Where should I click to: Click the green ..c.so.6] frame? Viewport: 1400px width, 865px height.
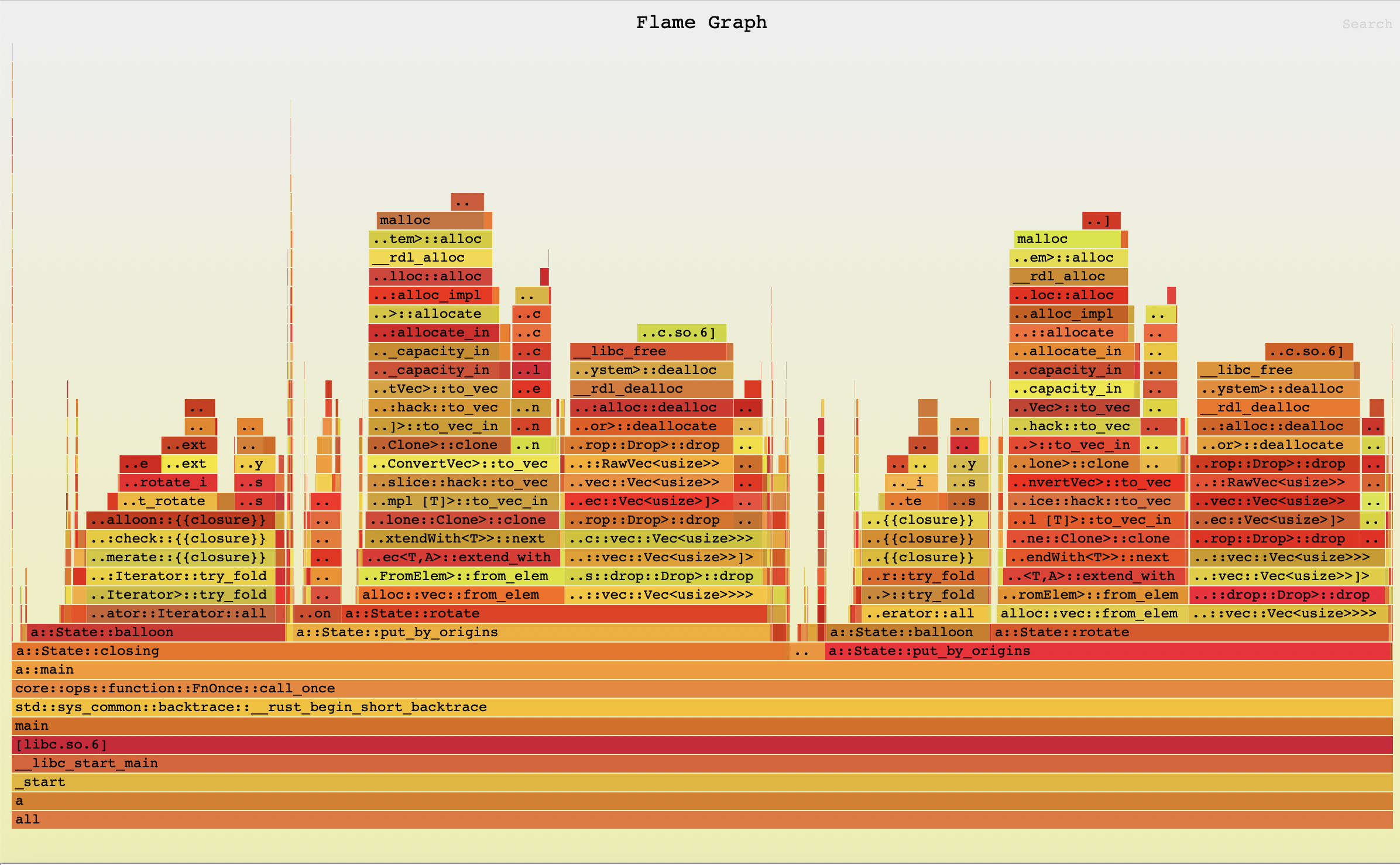tap(681, 332)
